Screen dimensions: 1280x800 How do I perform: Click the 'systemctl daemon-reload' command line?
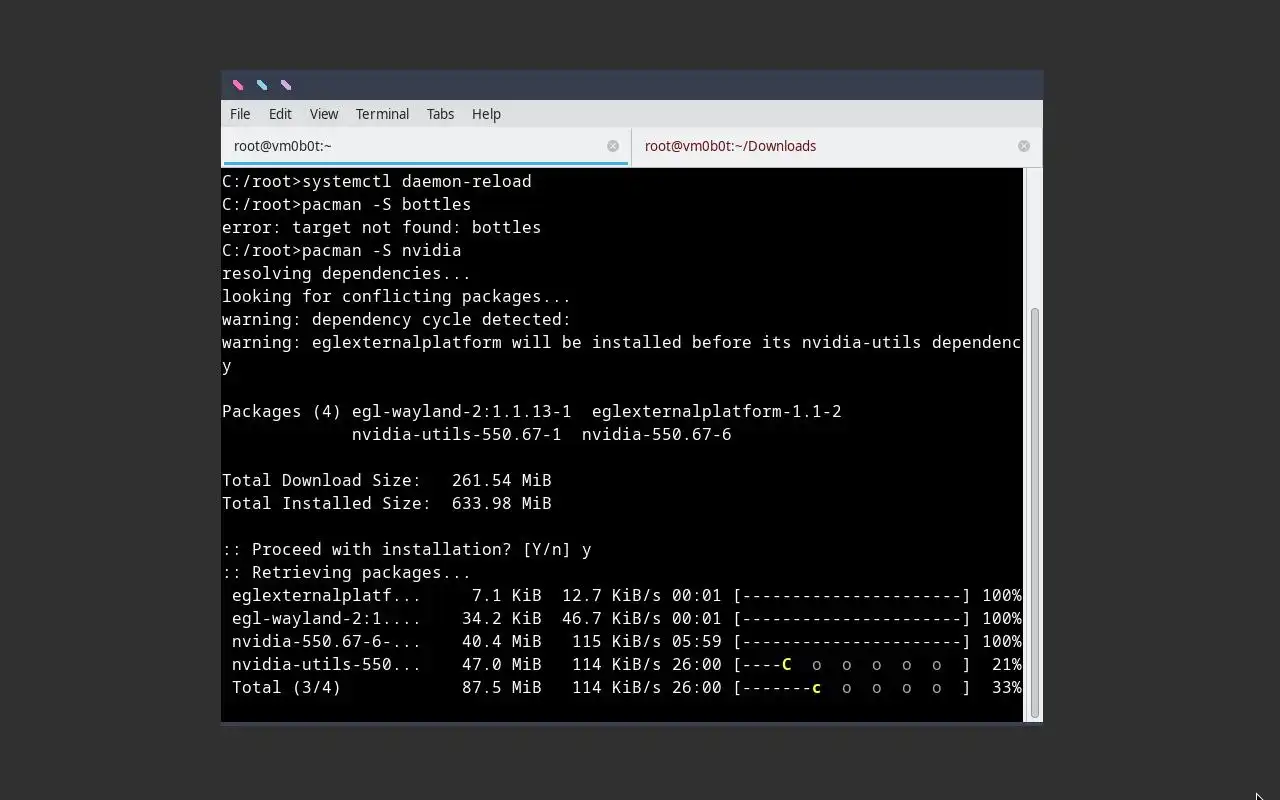coord(377,182)
